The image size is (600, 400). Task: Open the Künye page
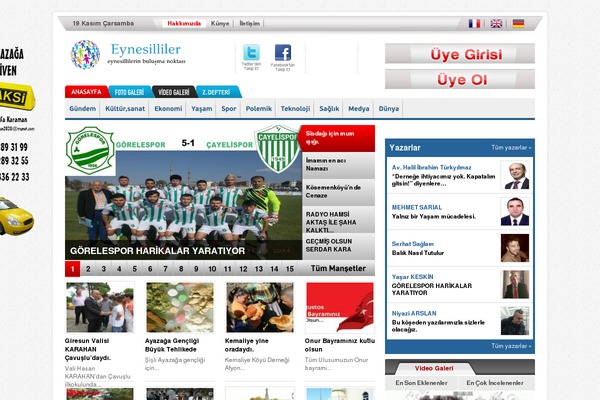[x=220, y=23]
